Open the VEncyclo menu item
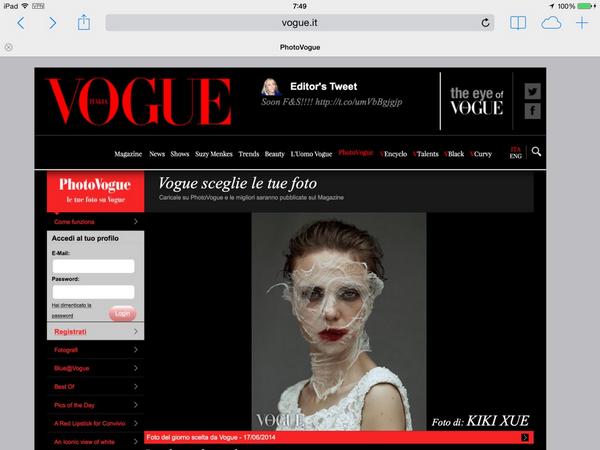The width and height of the screenshot is (600, 450). click(x=393, y=154)
